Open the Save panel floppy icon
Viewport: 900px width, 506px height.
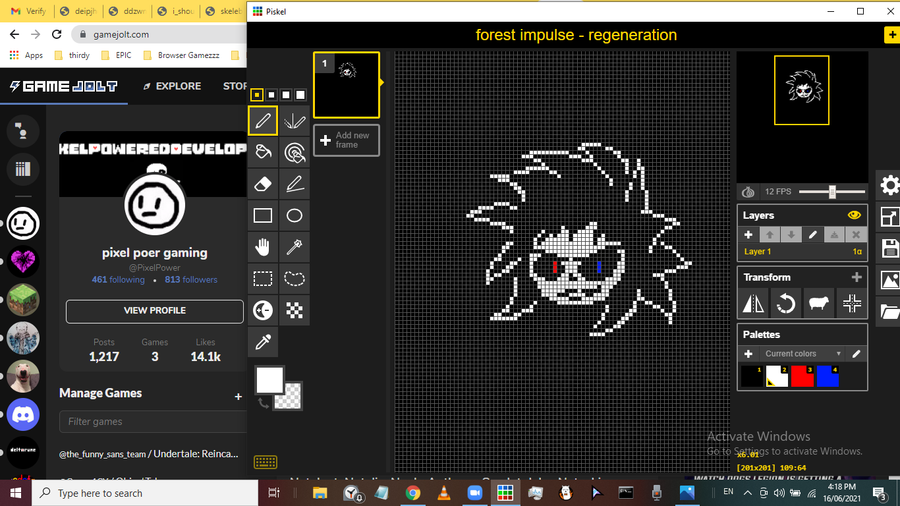[x=889, y=249]
